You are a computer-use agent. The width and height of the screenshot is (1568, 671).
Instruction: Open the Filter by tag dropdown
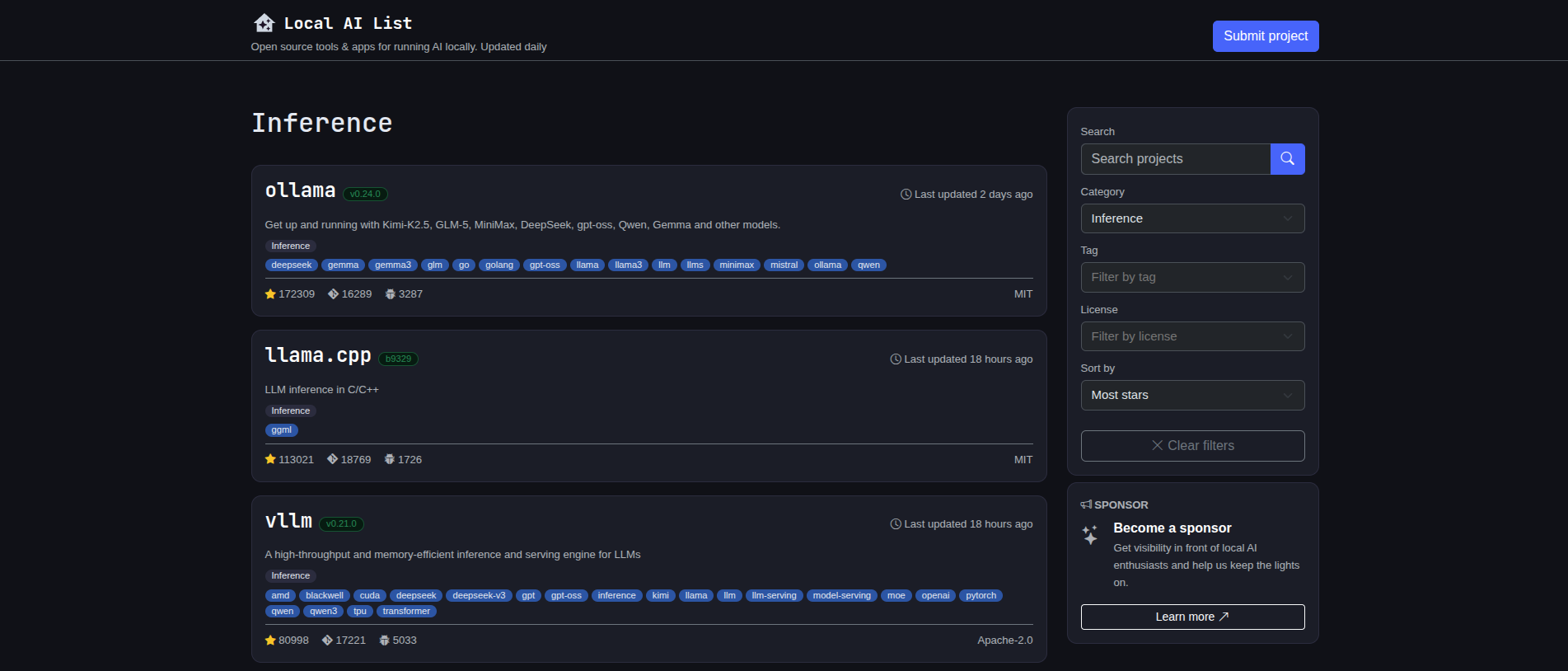pyautogui.click(x=1192, y=278)
